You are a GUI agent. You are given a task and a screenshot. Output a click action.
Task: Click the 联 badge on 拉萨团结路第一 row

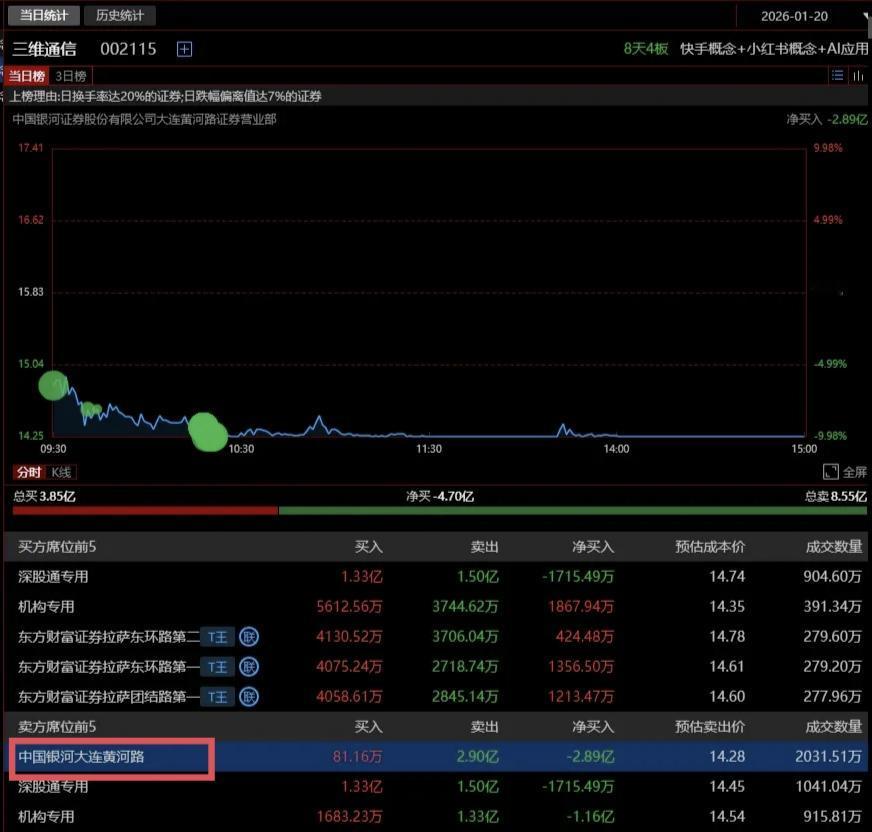249,696
